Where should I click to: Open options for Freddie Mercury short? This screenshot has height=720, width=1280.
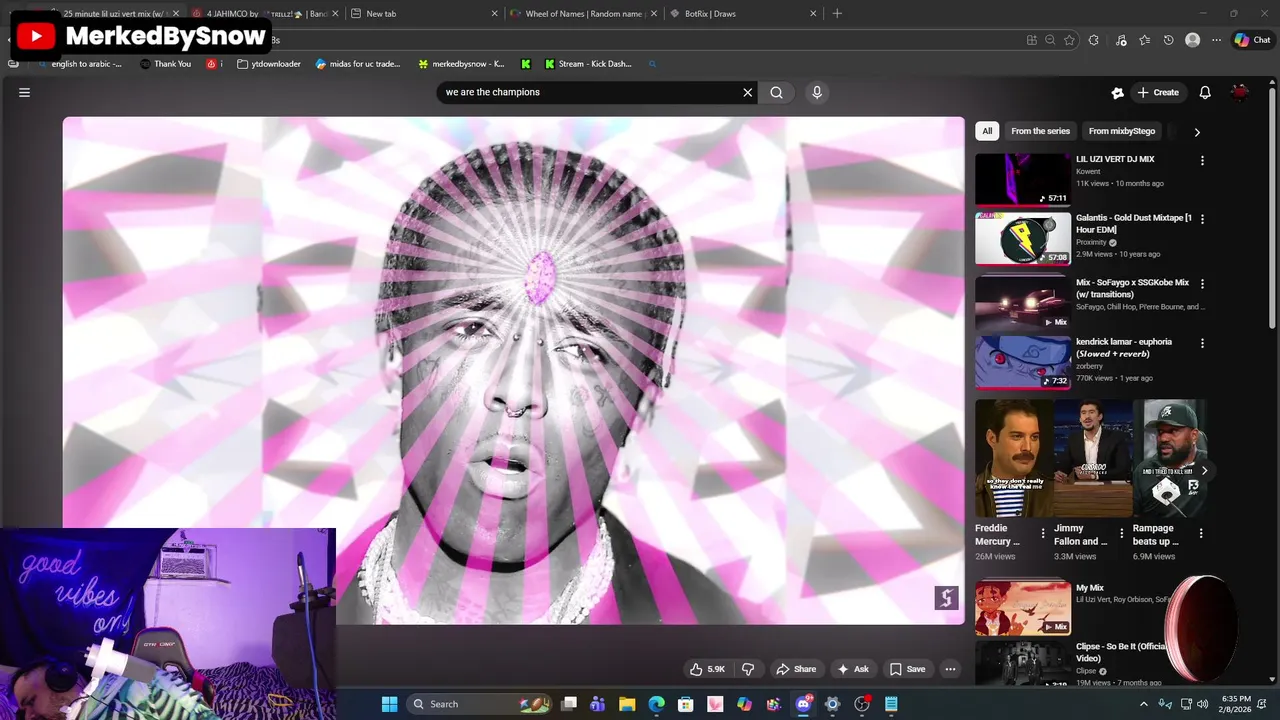pos(1043,533)
